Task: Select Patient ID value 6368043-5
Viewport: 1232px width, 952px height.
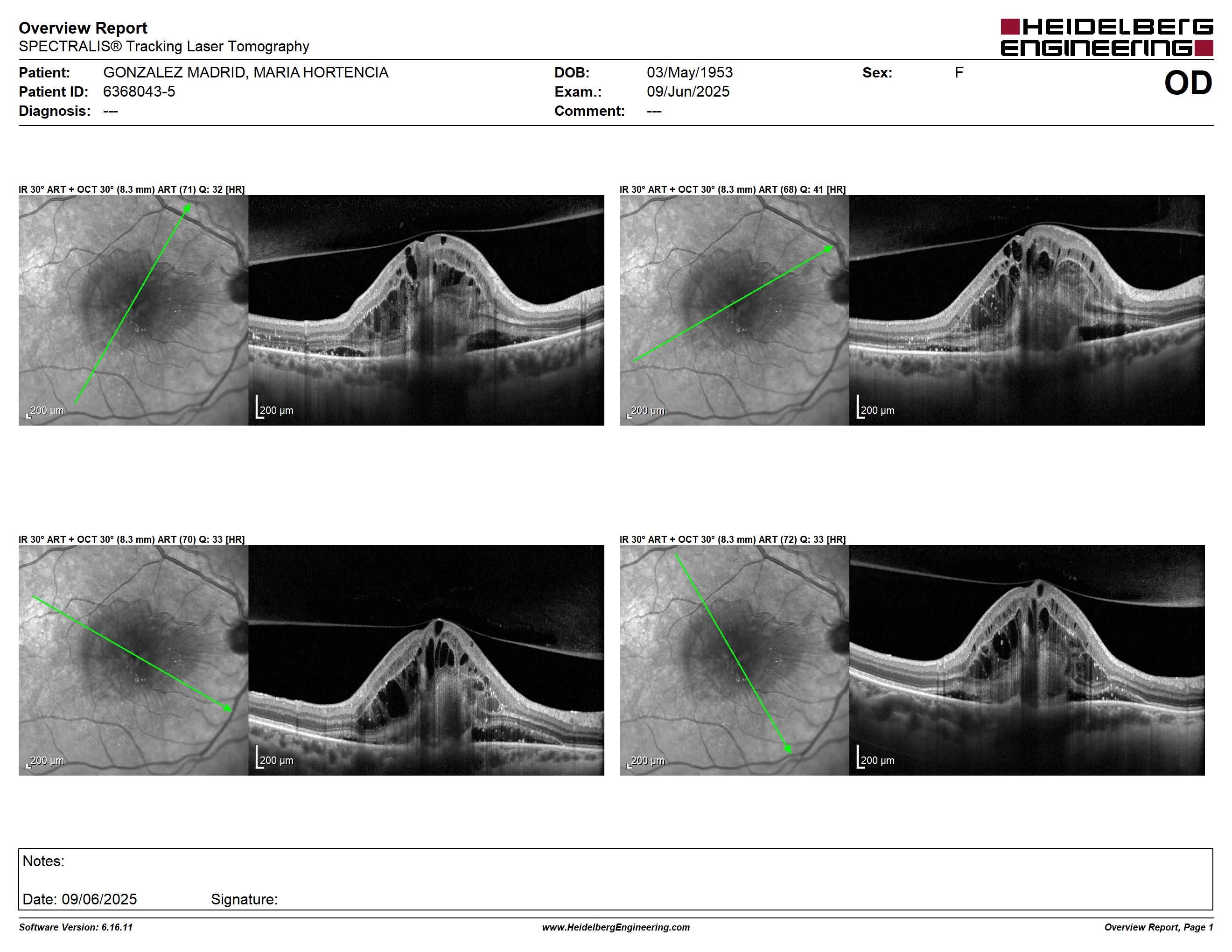Action: (x=139, y=91)
